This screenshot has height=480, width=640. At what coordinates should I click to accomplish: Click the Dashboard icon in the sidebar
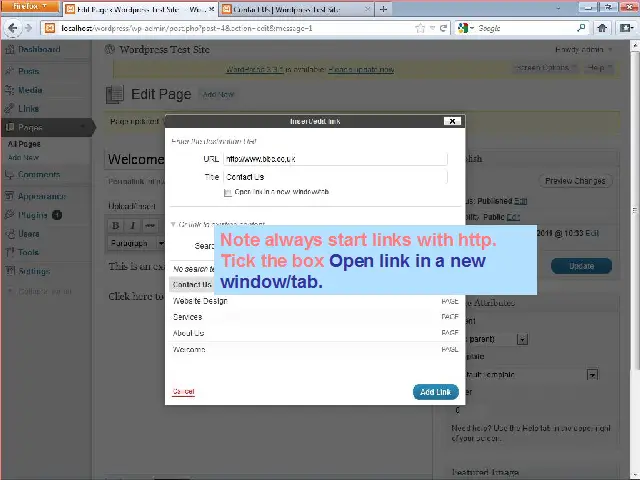coord(10,49)
